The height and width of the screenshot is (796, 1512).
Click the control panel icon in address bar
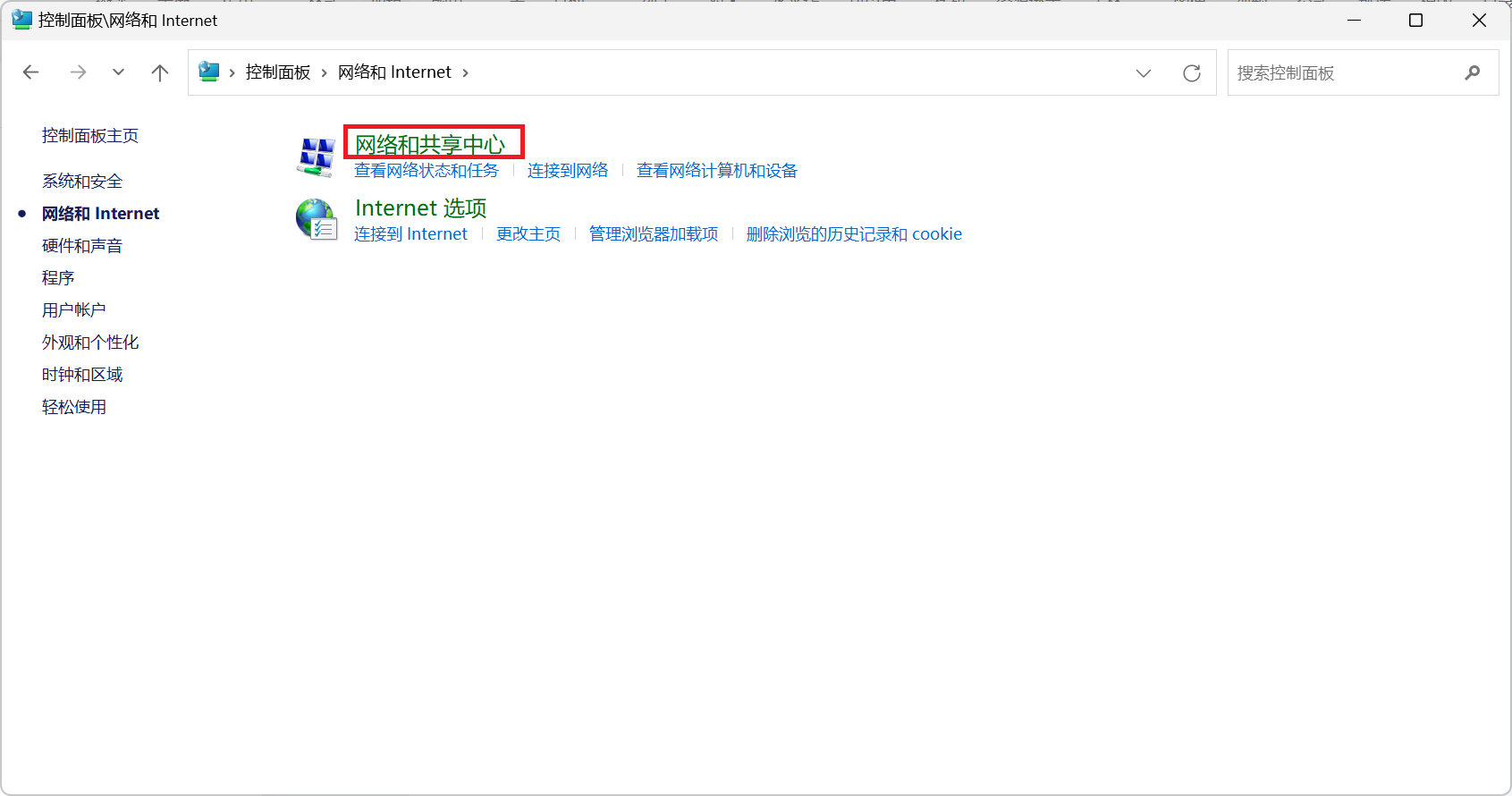coord(209,72)
